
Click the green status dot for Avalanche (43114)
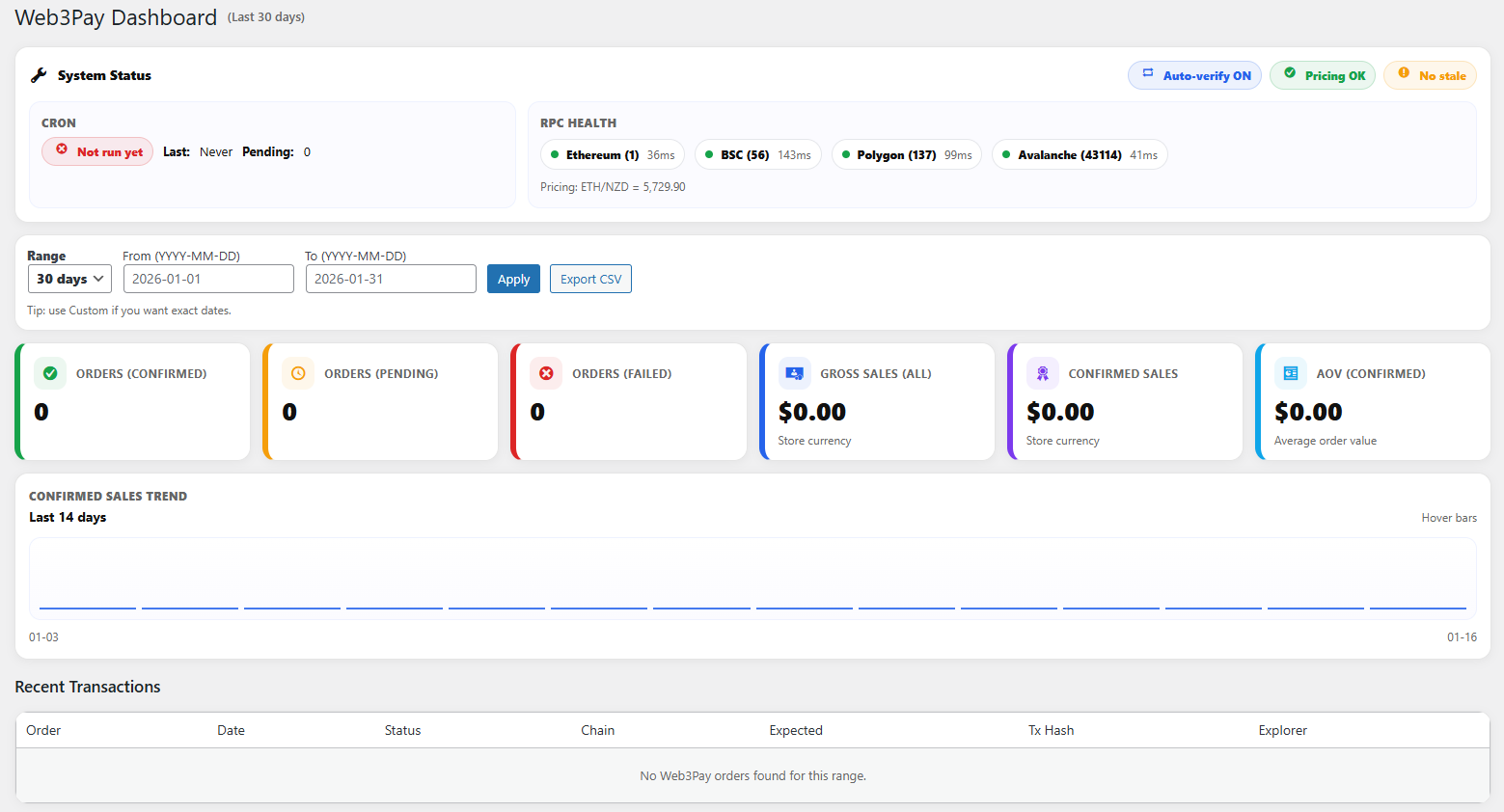pos(1006,154)
